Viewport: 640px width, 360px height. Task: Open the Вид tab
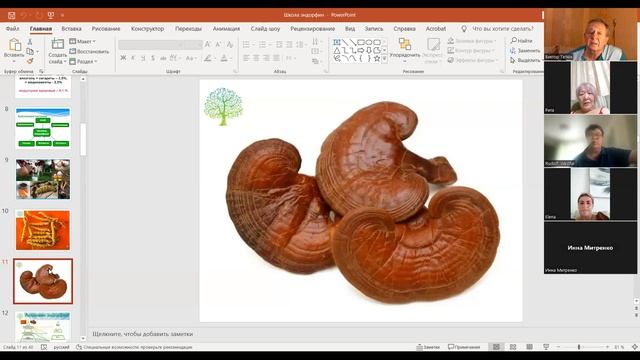click(x=350, y=29)
